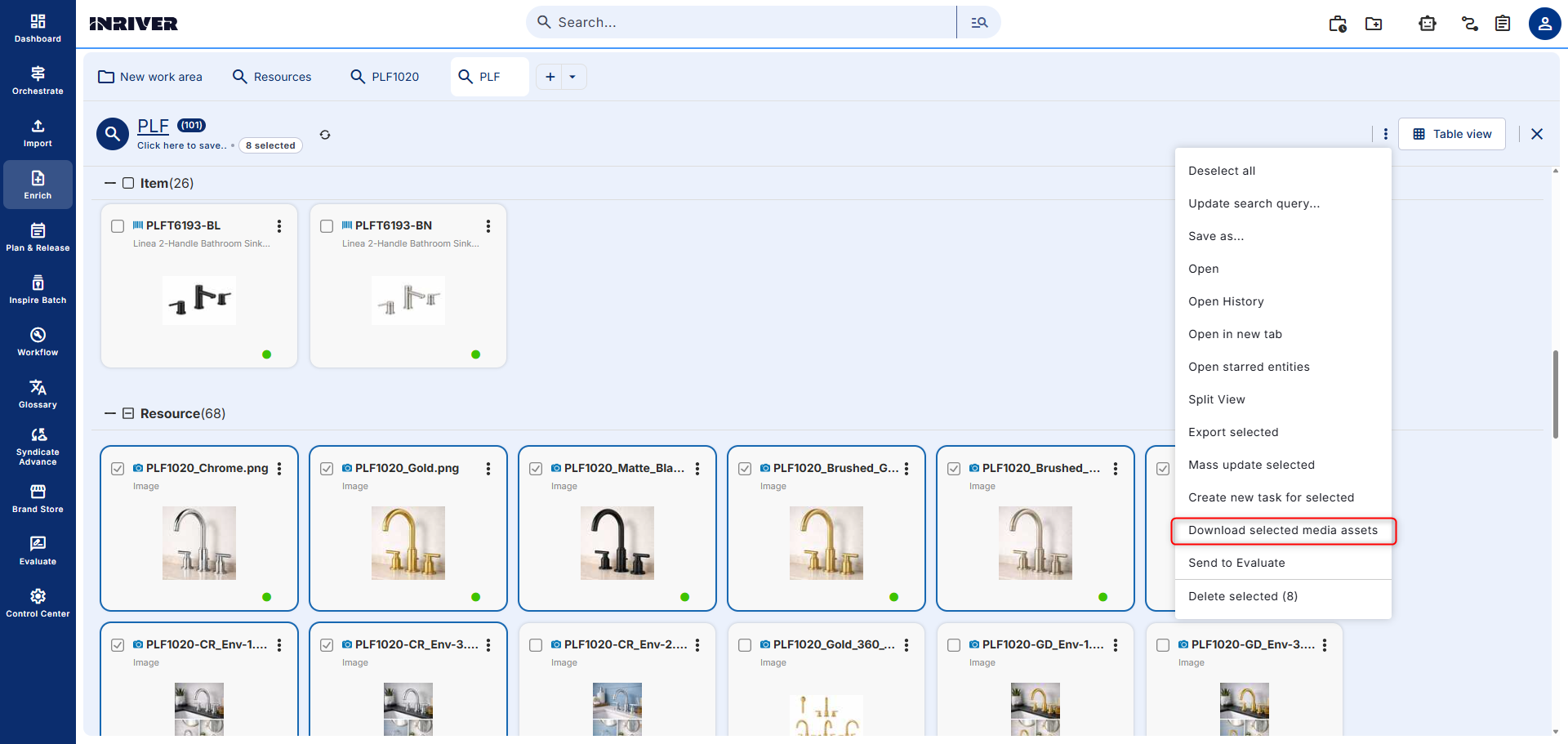Go to Orchestrate in the sidebar
1568x744 pixels.
pyautogui.click(x=38, y=80)
